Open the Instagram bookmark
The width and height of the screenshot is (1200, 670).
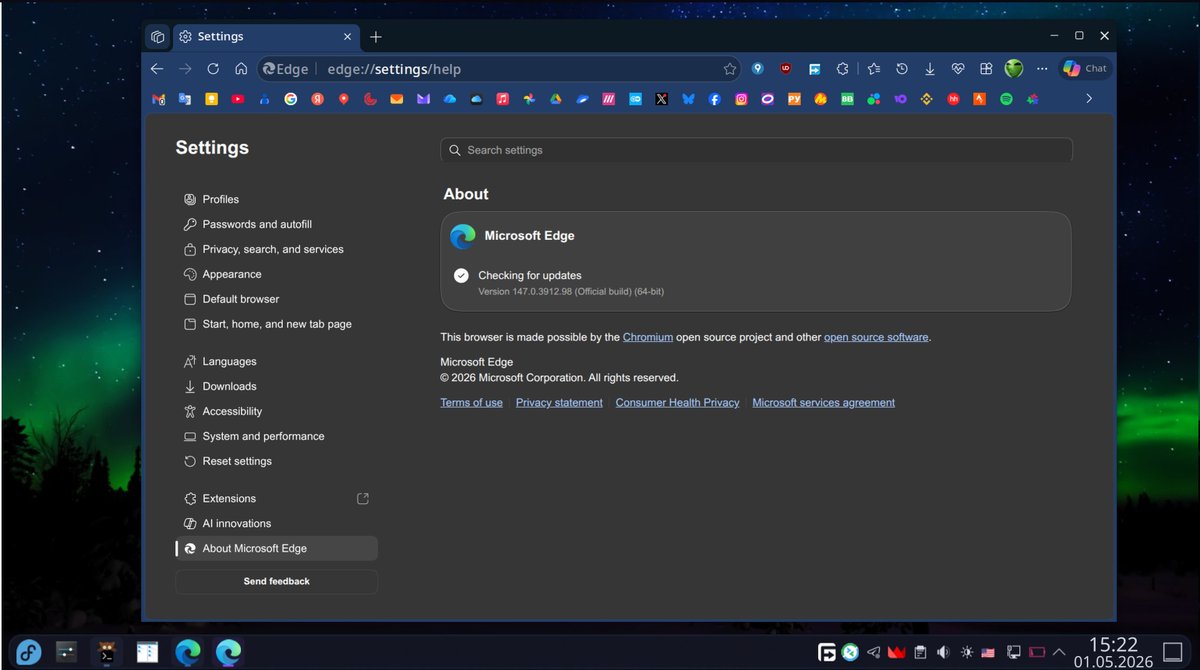pos(741,99)
